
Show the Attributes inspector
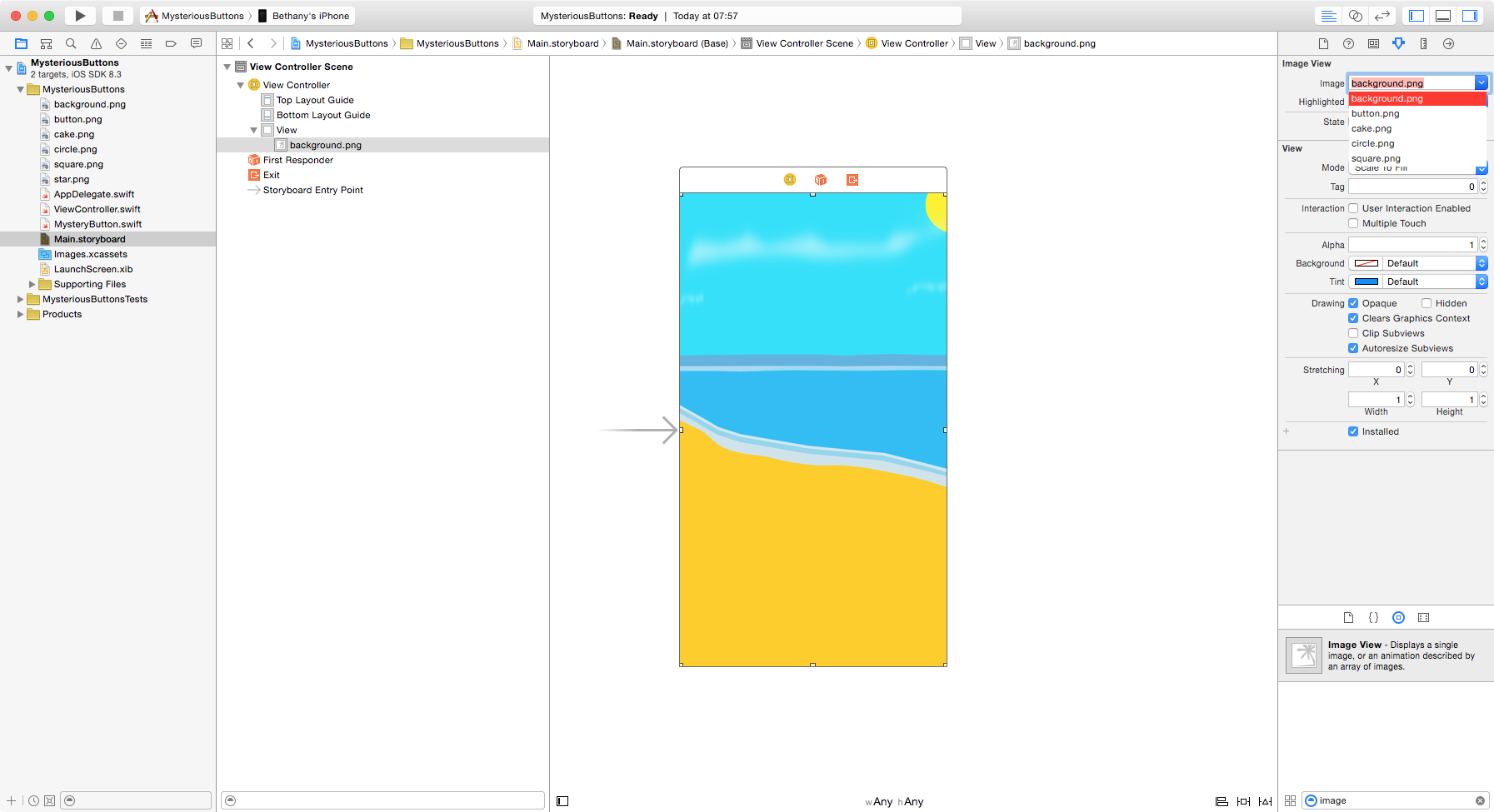coord(1398,43)
